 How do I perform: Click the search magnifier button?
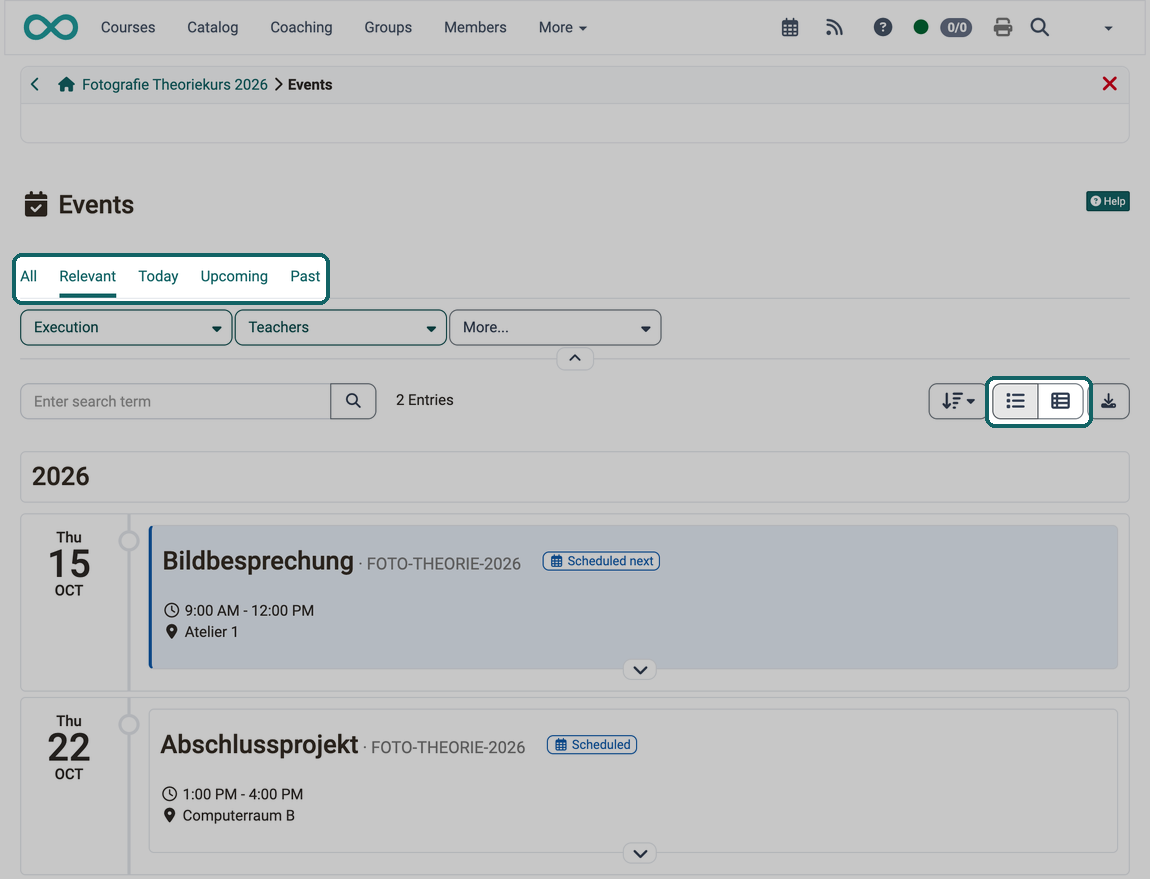(354, 401)
